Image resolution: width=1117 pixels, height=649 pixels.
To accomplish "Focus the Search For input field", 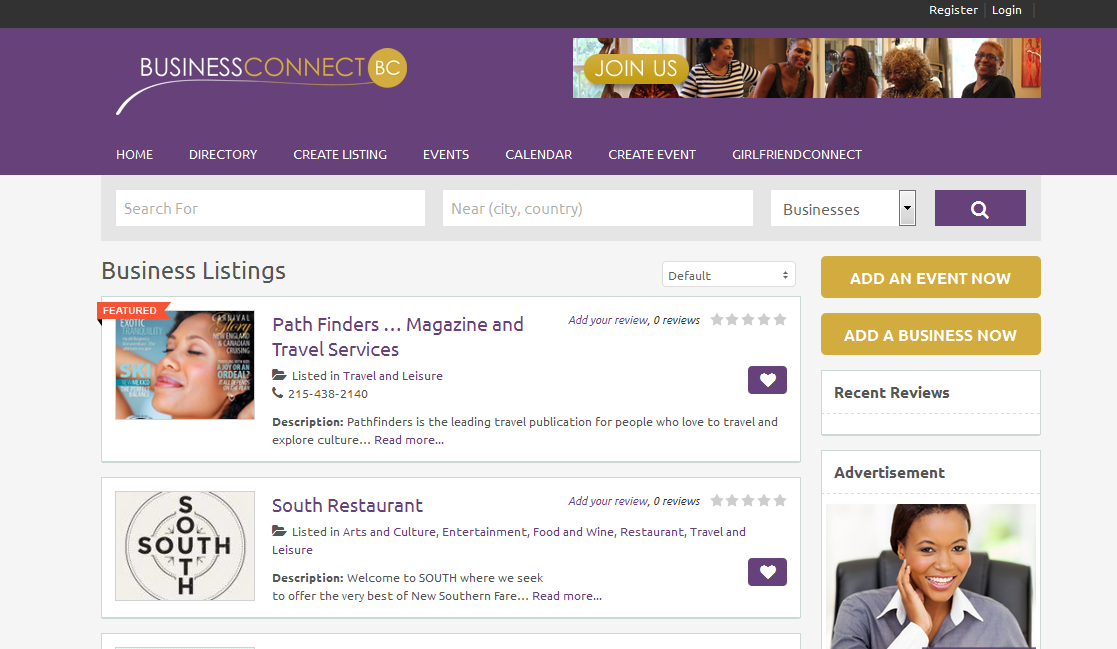I will coord(270,208).
